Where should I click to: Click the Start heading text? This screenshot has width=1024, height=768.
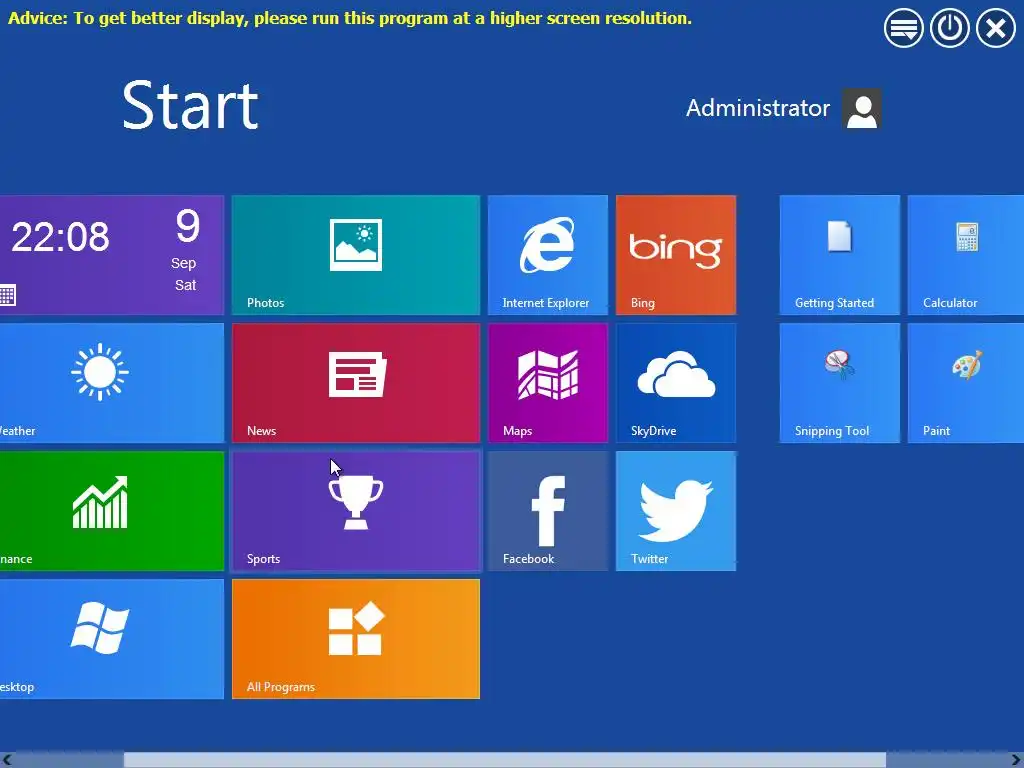(190, 104)
